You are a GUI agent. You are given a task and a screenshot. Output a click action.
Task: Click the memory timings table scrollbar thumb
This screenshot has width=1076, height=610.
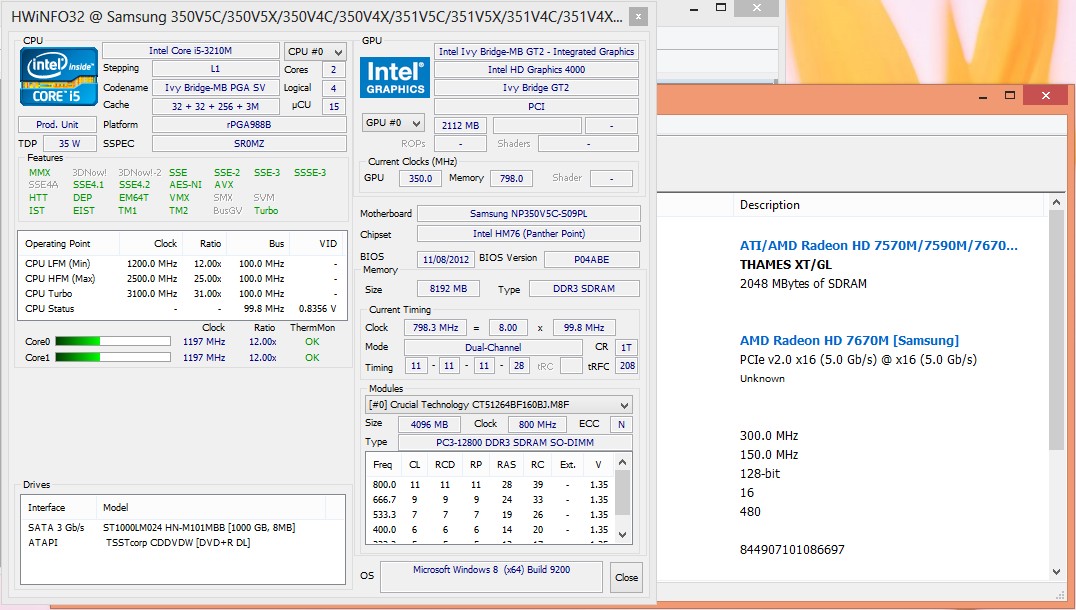622,493
